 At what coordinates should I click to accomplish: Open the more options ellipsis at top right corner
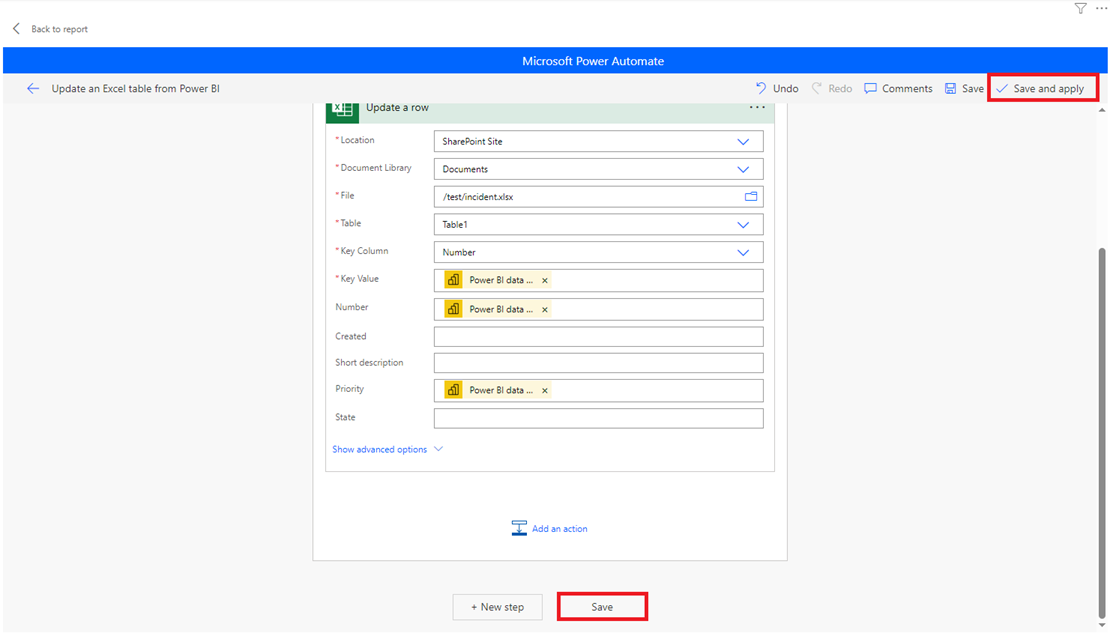point(1102,8)
